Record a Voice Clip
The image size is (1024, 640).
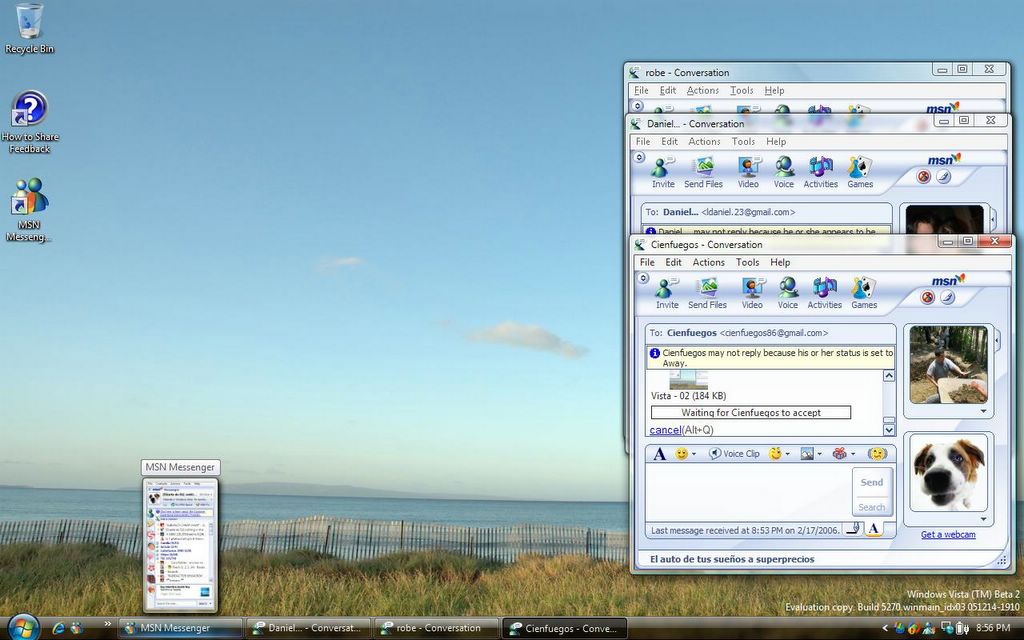click(x=734, y=453)
